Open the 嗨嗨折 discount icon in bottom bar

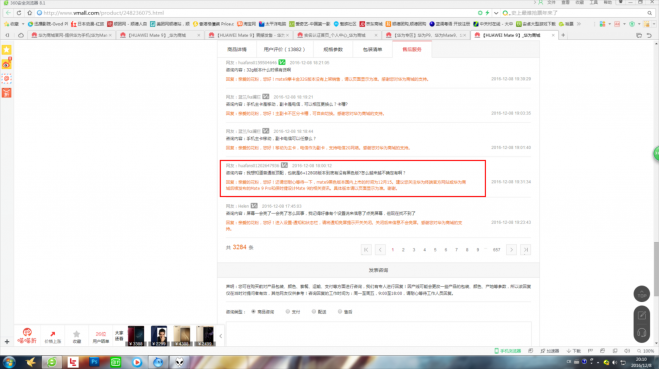point(27,336)
